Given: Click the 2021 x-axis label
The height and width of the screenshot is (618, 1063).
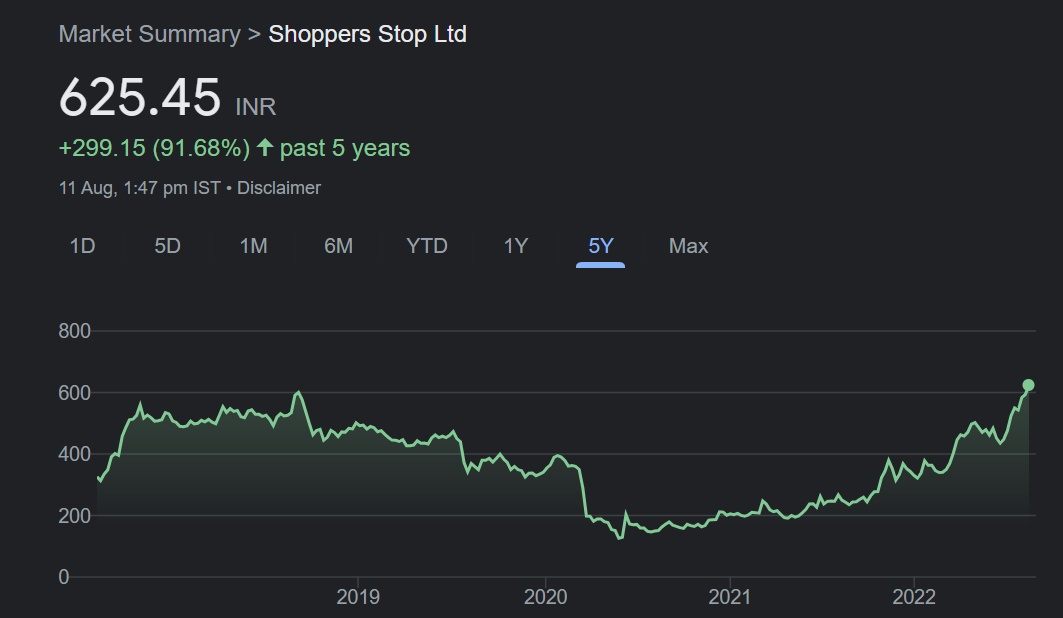Looking at the screenshot, I should [730, 597].
